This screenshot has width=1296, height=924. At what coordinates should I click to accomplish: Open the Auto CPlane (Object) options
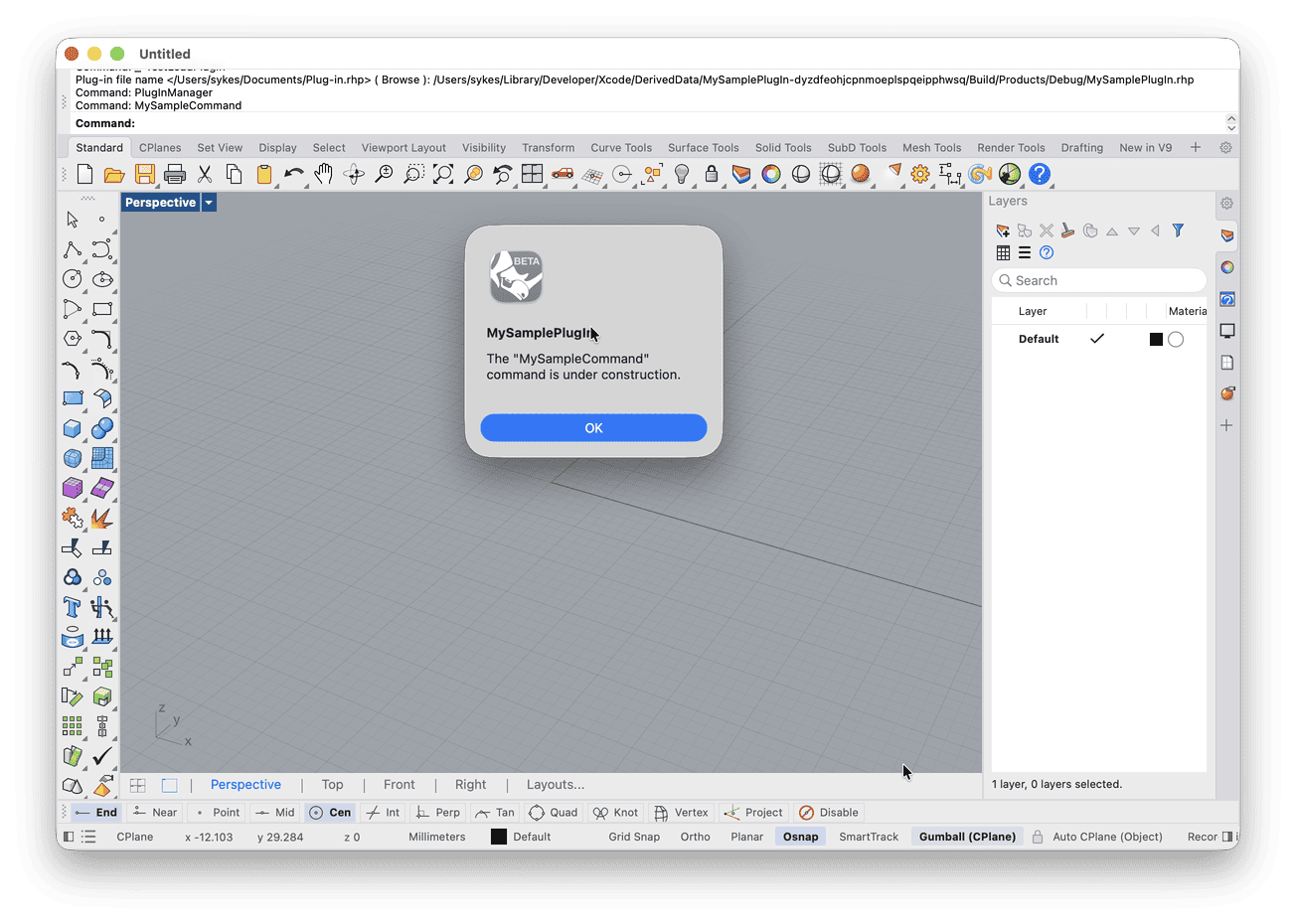click(x=1107, y=837)
